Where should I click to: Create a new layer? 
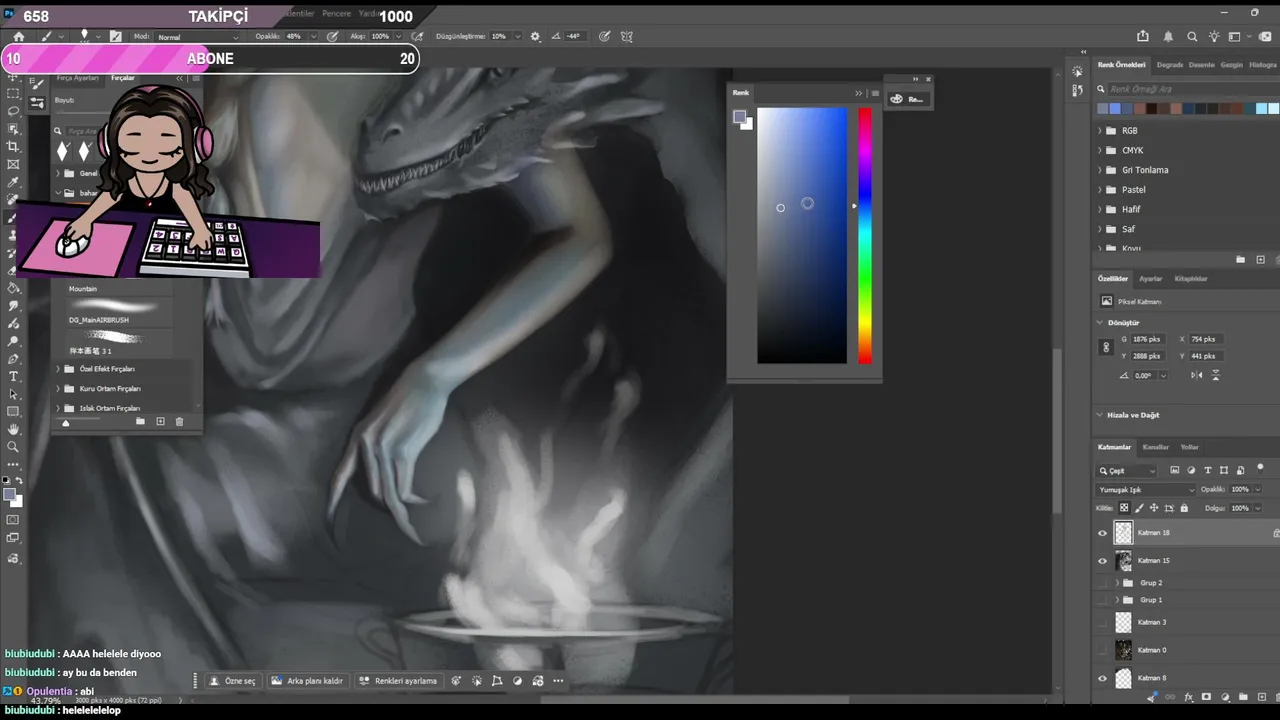[x=1260, y=697]
